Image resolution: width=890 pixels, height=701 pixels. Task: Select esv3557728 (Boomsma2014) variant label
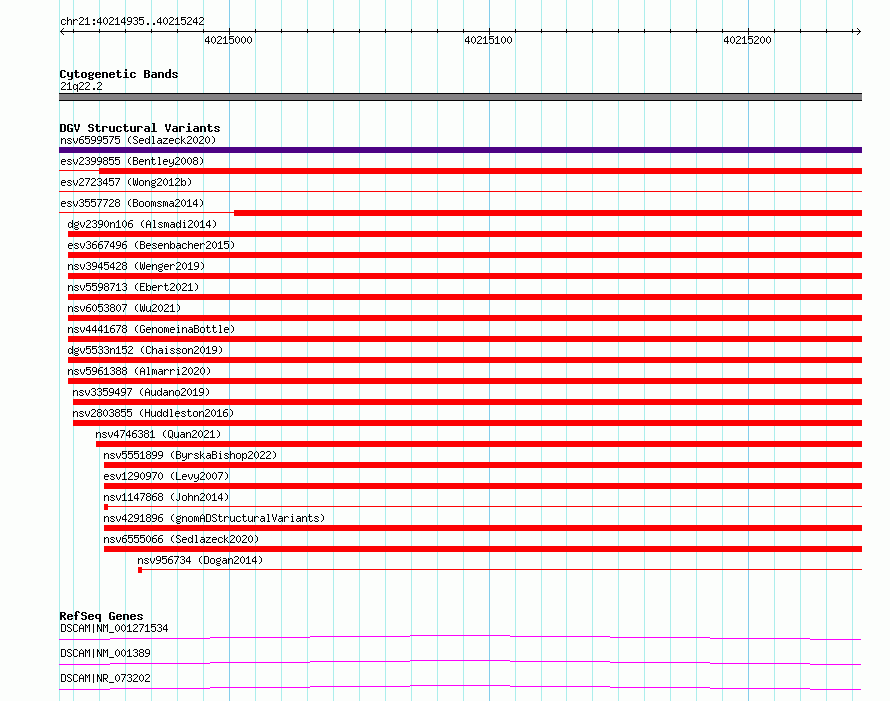pos(132,203)
